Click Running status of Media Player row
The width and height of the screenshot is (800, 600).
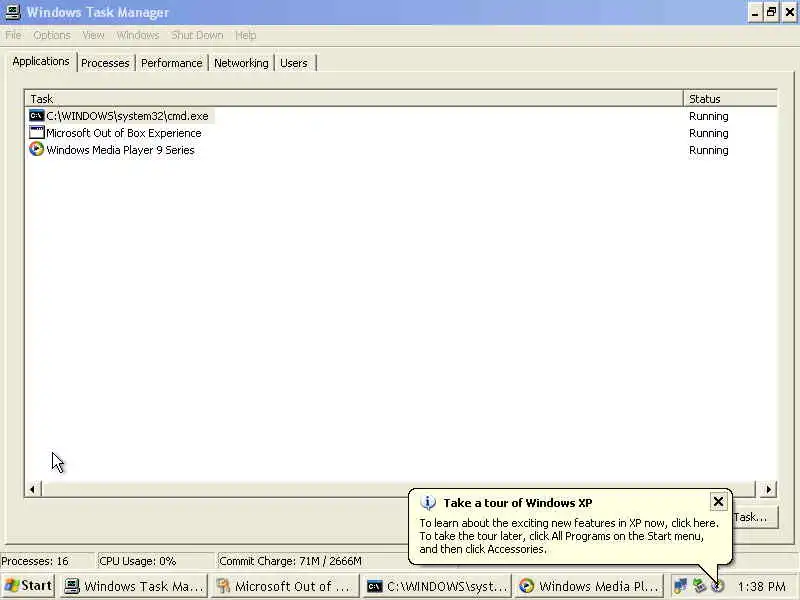[708, 150]
